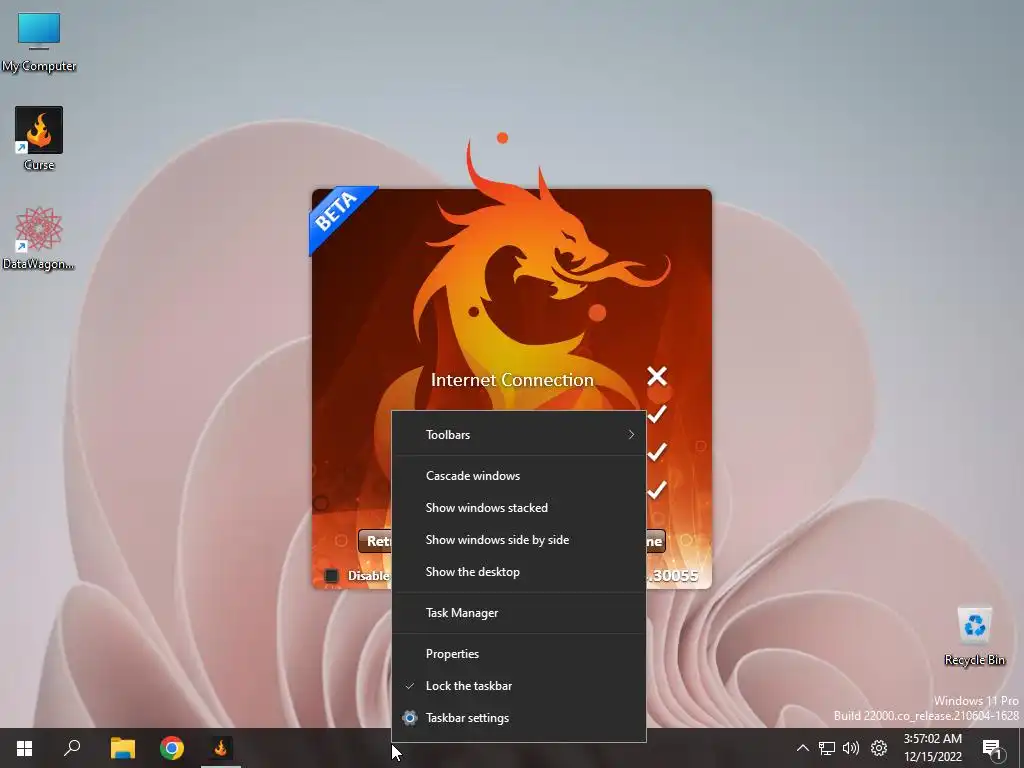This screenshot has height=768, width=1024.
Task: Choose Show windows stacked
Action: coord(519,507)
